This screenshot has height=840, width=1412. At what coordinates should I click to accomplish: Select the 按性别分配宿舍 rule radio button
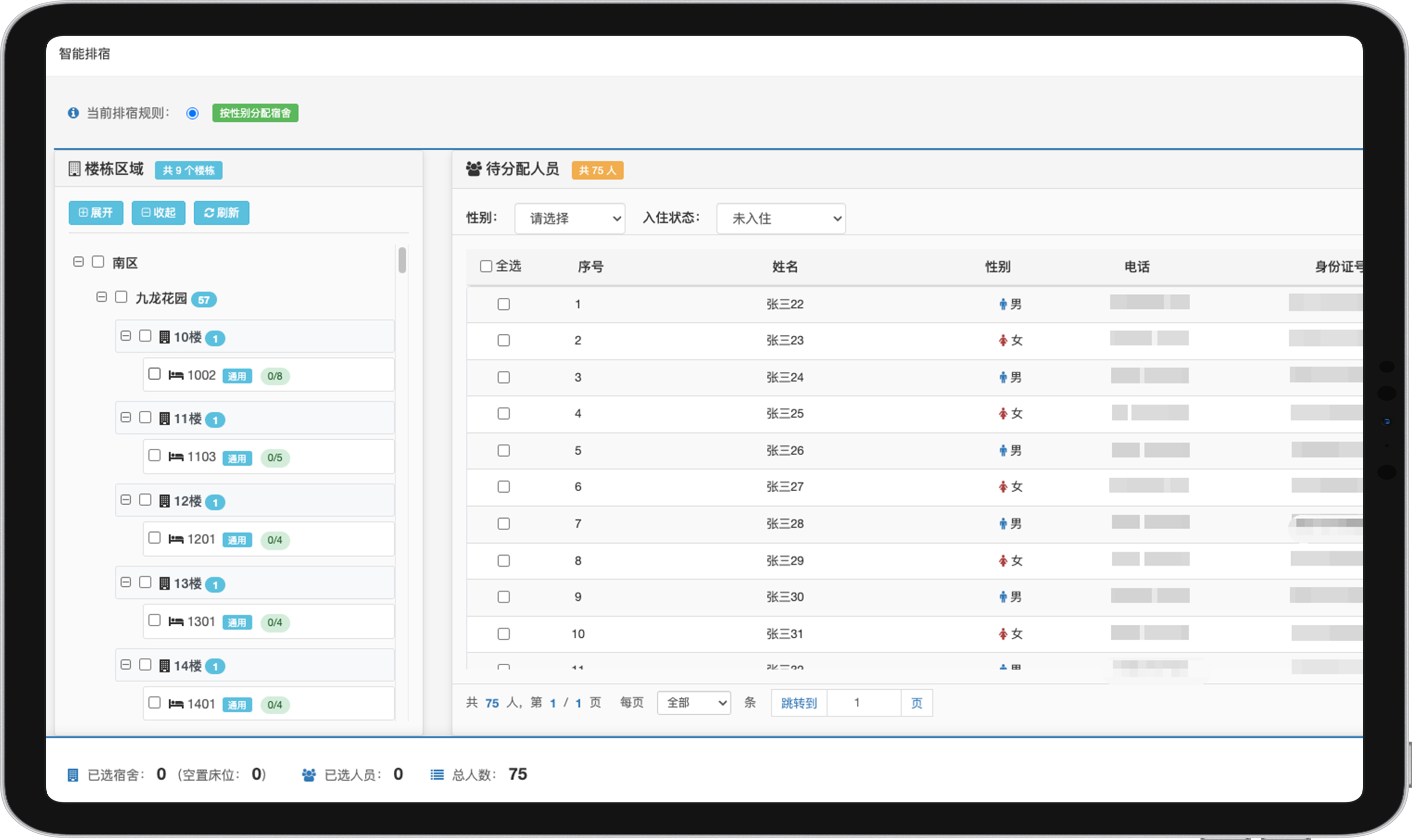(192, 113)
